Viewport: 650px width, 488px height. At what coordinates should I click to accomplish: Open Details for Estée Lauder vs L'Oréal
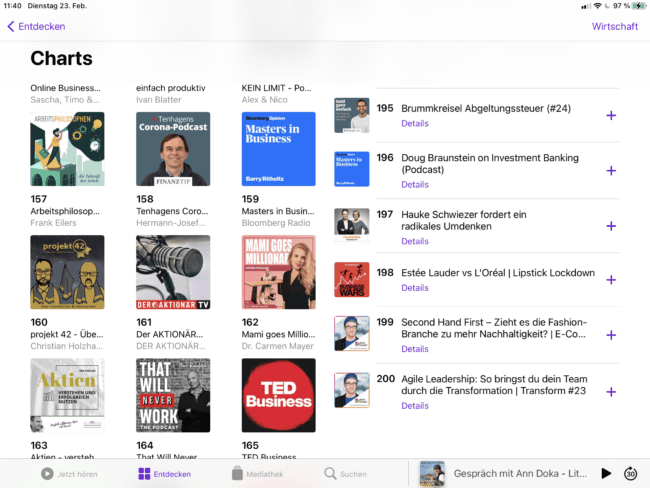pos(415,288)
